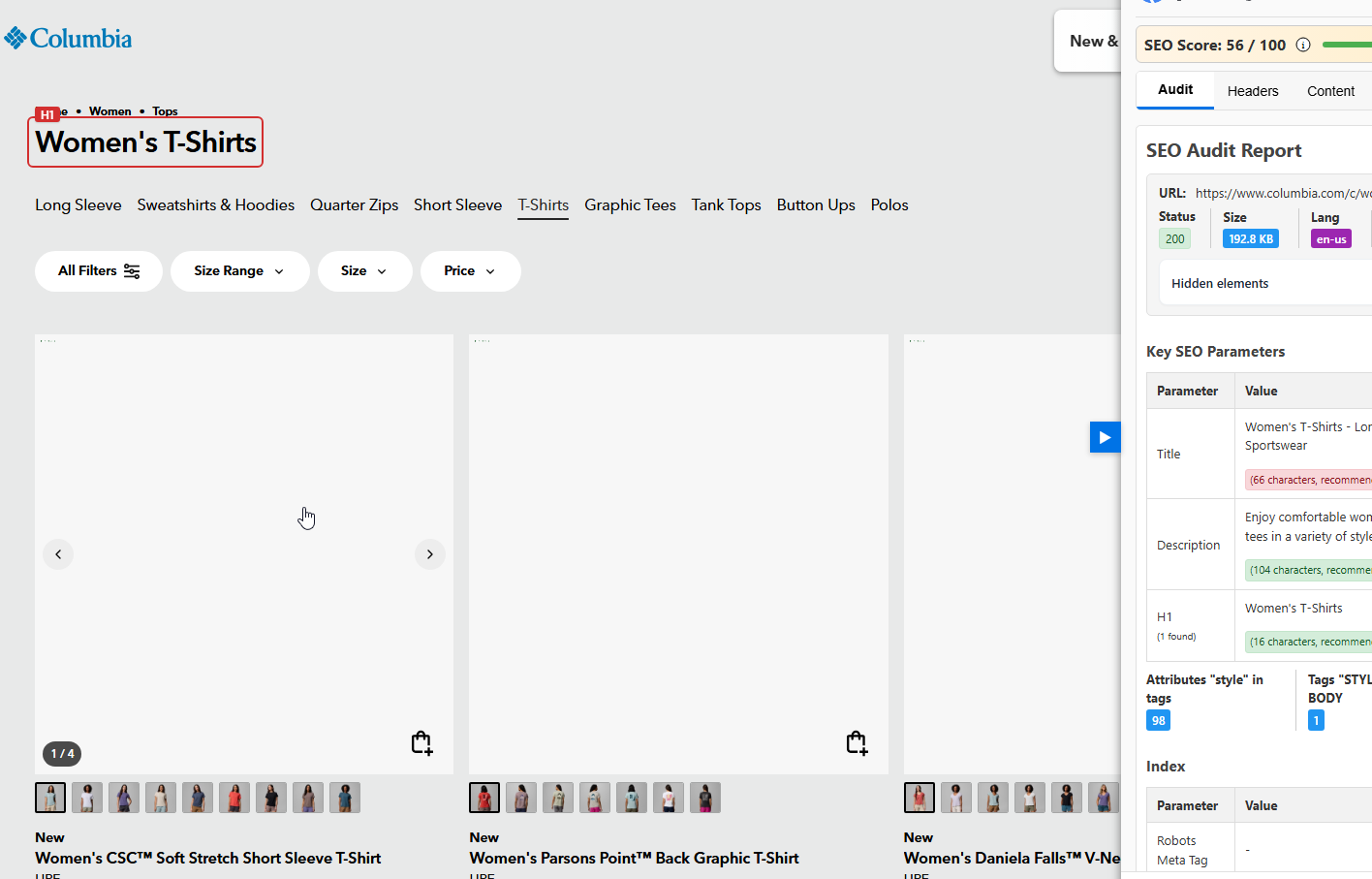This screenshot has width=1372, height=879.
Task: Open the Long Sleeve category
Action: (x=78, y=205)
